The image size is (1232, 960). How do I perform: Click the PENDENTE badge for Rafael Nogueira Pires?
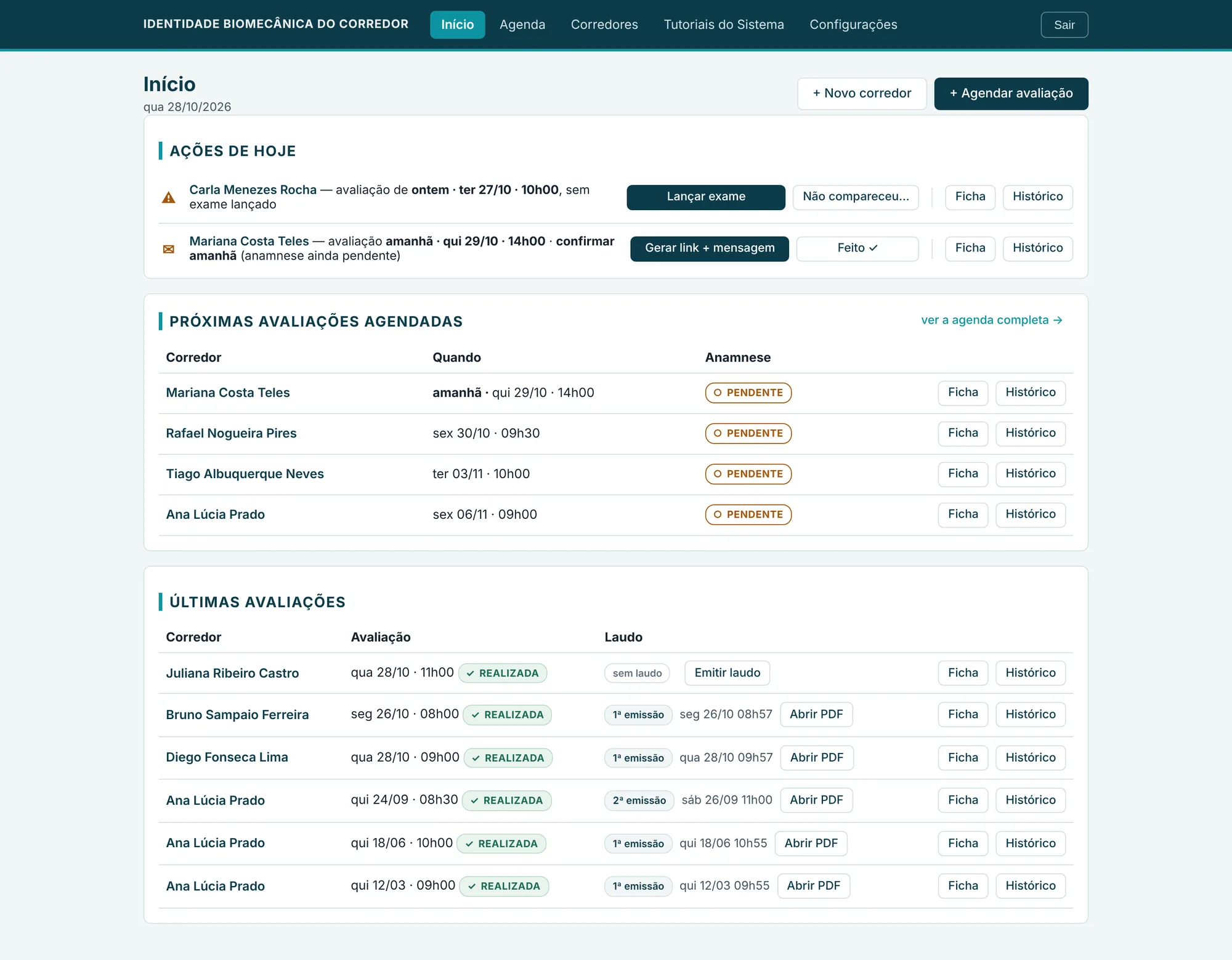(748, 434)
